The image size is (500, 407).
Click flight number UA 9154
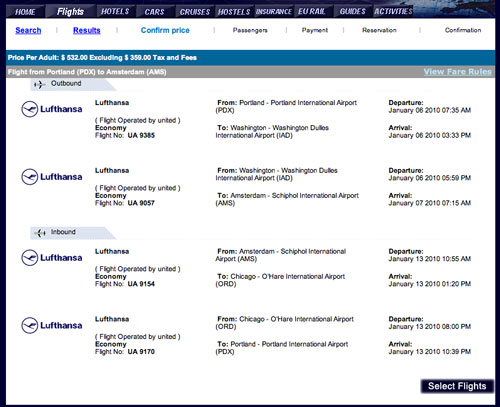[141, 284]
